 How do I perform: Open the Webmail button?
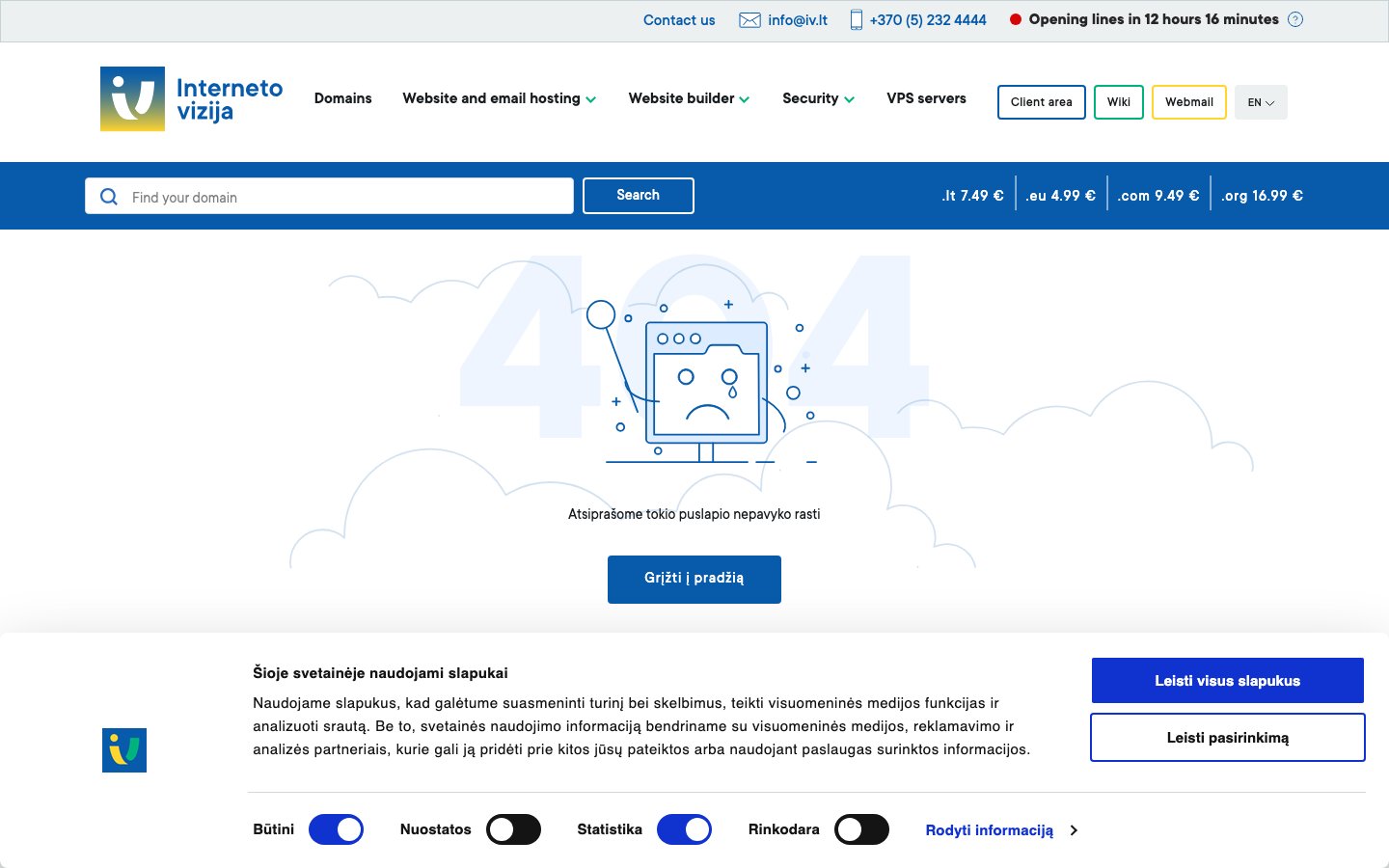pyautogui.click(x=1189, y=102)
